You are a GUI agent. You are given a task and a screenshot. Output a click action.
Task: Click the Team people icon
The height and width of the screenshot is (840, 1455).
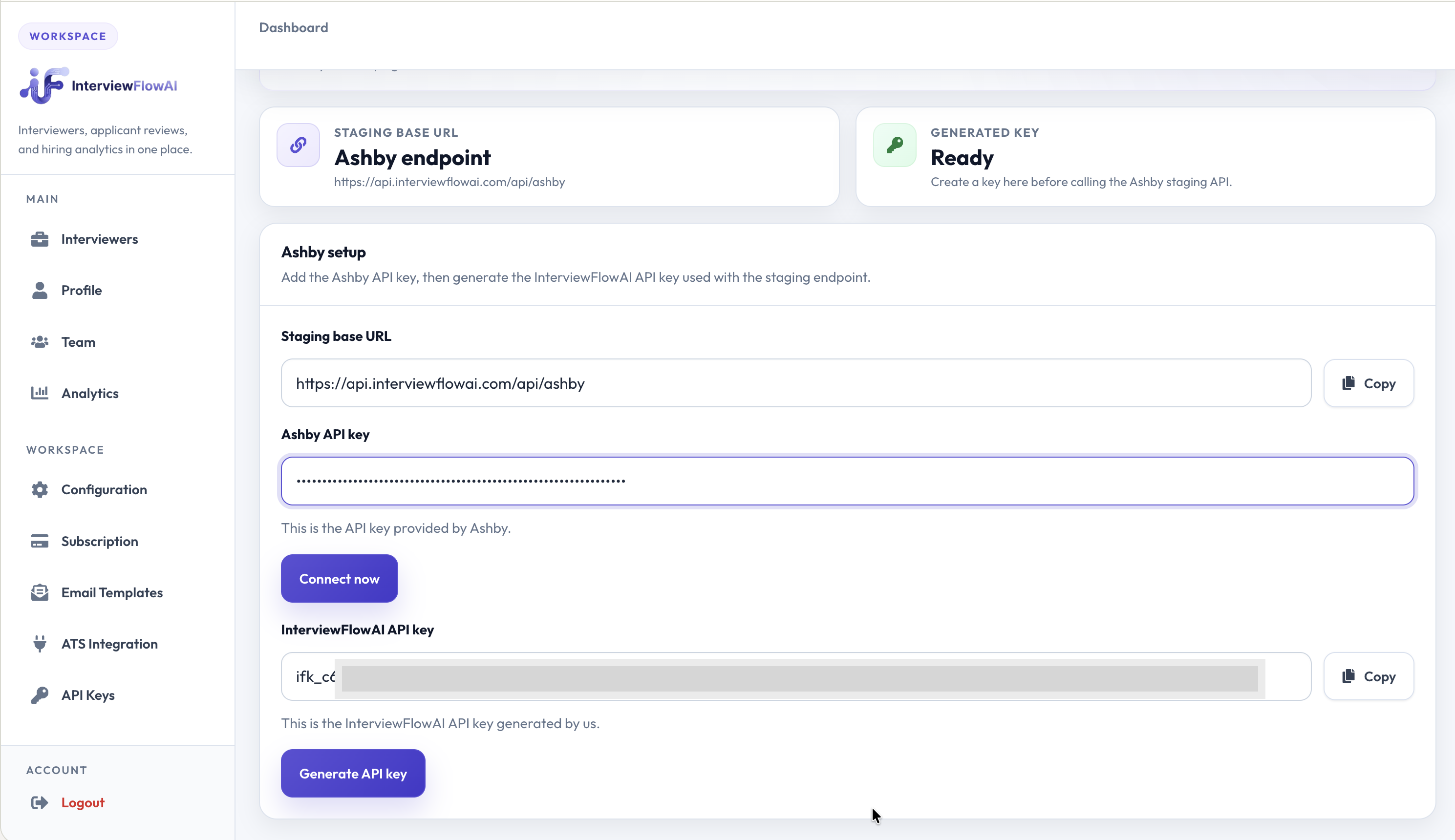pyautogui.click(x=39, y=341)
